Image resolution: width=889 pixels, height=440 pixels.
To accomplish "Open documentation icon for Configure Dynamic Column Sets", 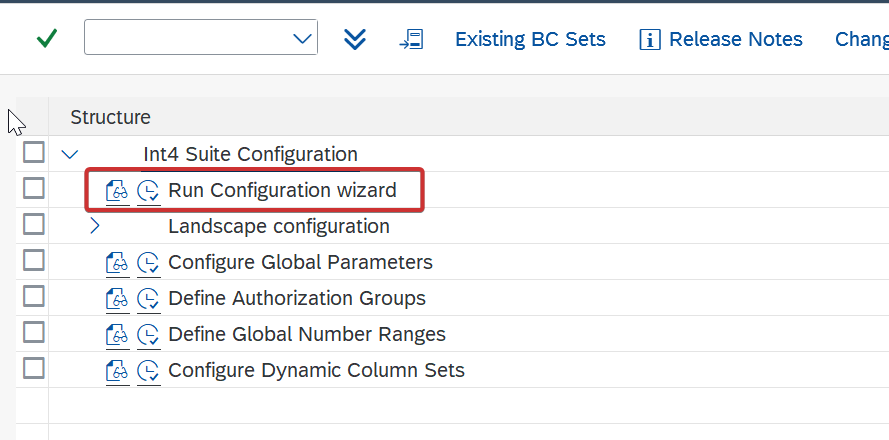I will (117, 371).
